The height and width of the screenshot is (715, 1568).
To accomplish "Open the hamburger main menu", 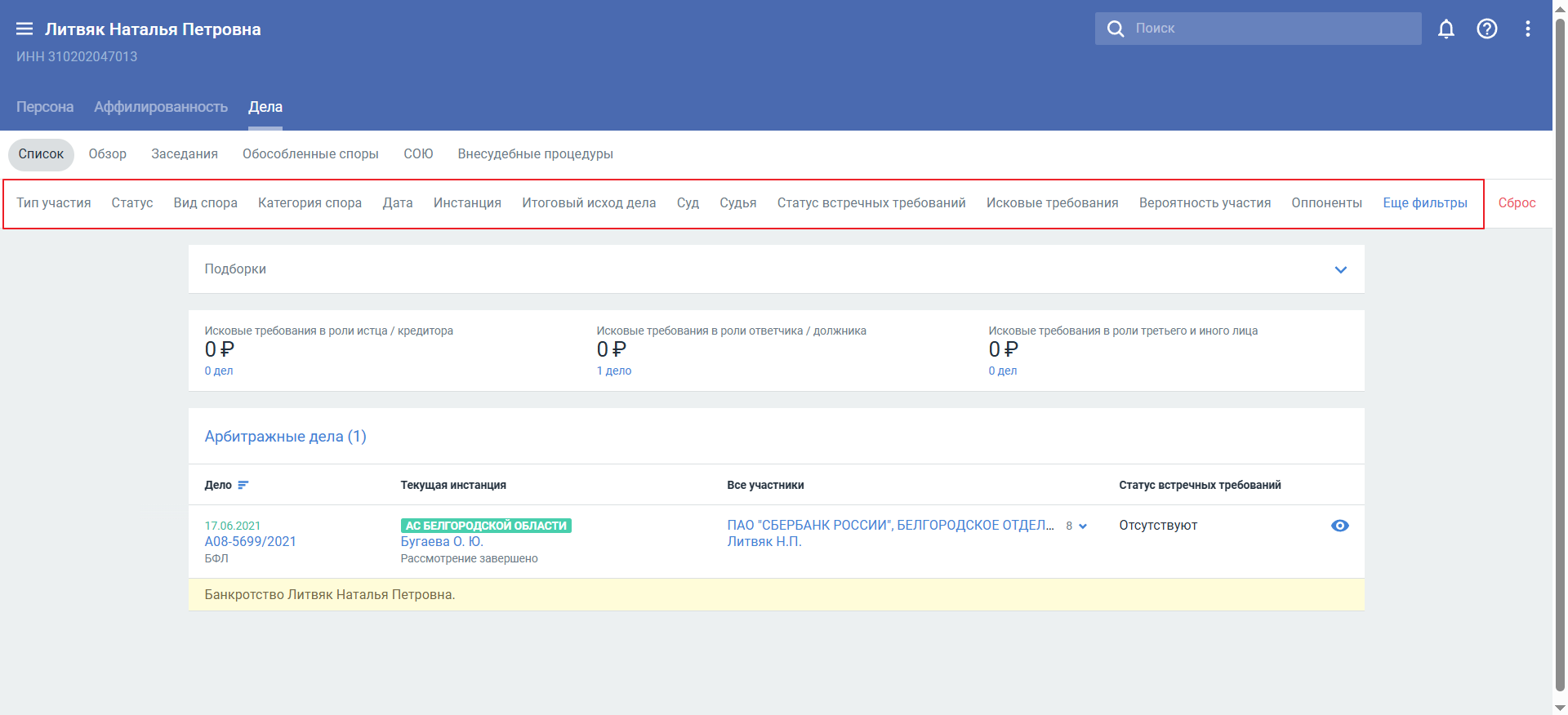I will [24, 29].
